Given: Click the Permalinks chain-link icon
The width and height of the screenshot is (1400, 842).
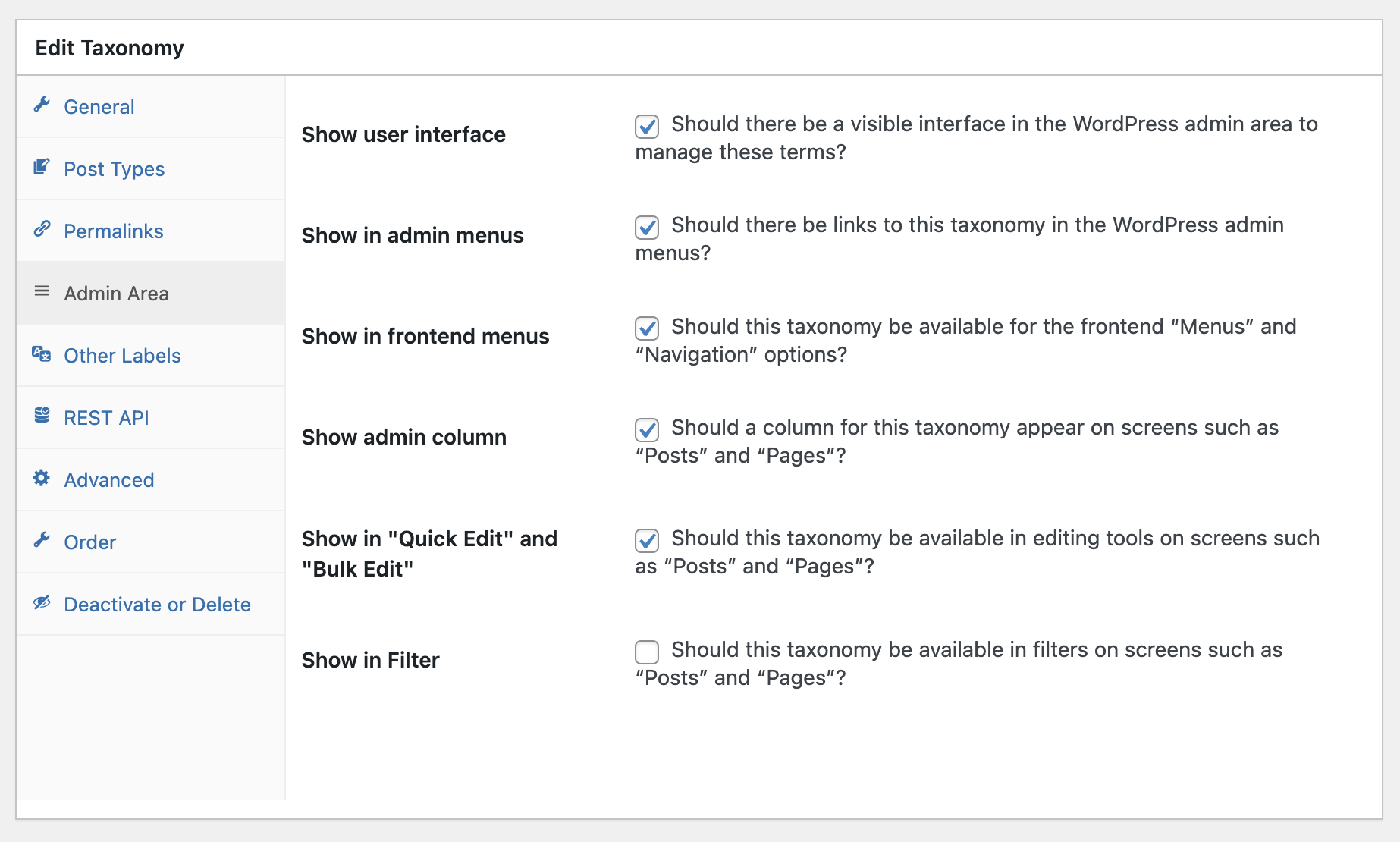Looking at the screenshot, I should click(x=42, y=230).
